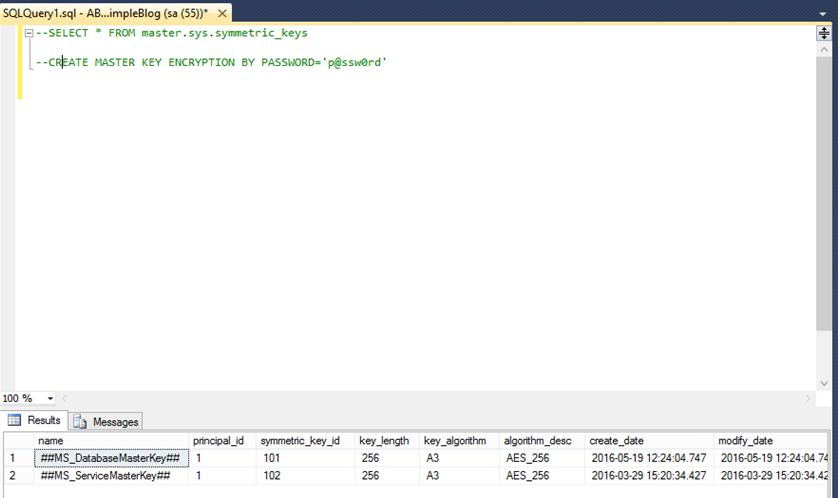This screenshot has height=498, width=840.
Task: Switch to the Results tab
Action: point(34,420)
